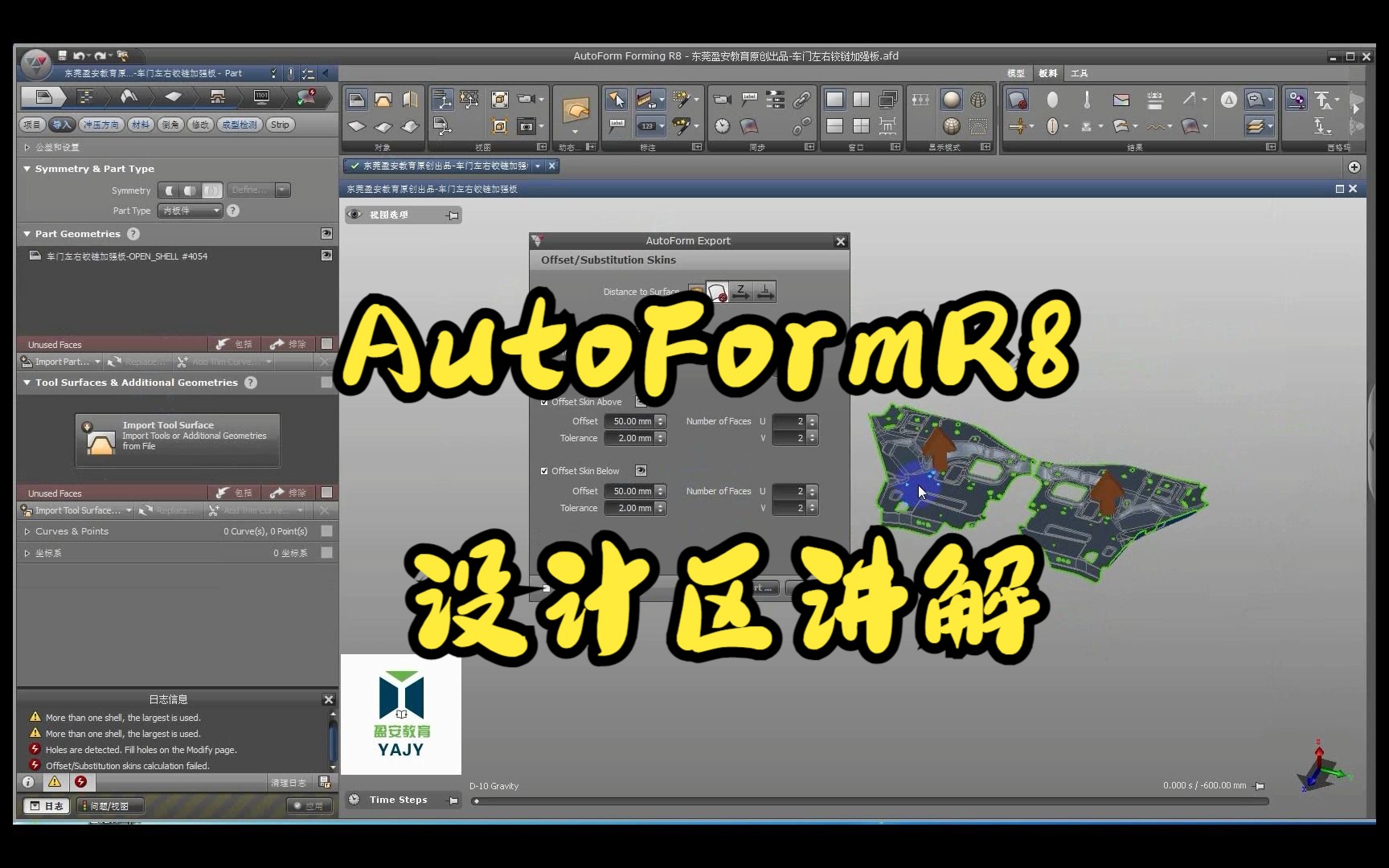The height and width of the screenshot is (868, 1389).
Task: Open the 模型 ribbon tab
Action: pyautogui.click(x=1015, y=73)
